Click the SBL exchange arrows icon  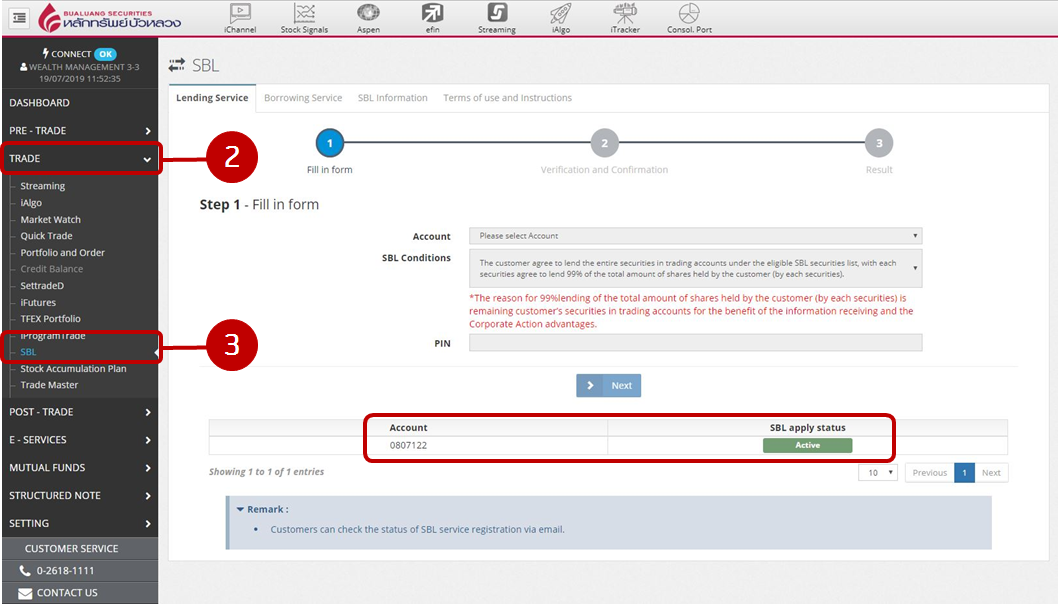[x=177, y=65]
